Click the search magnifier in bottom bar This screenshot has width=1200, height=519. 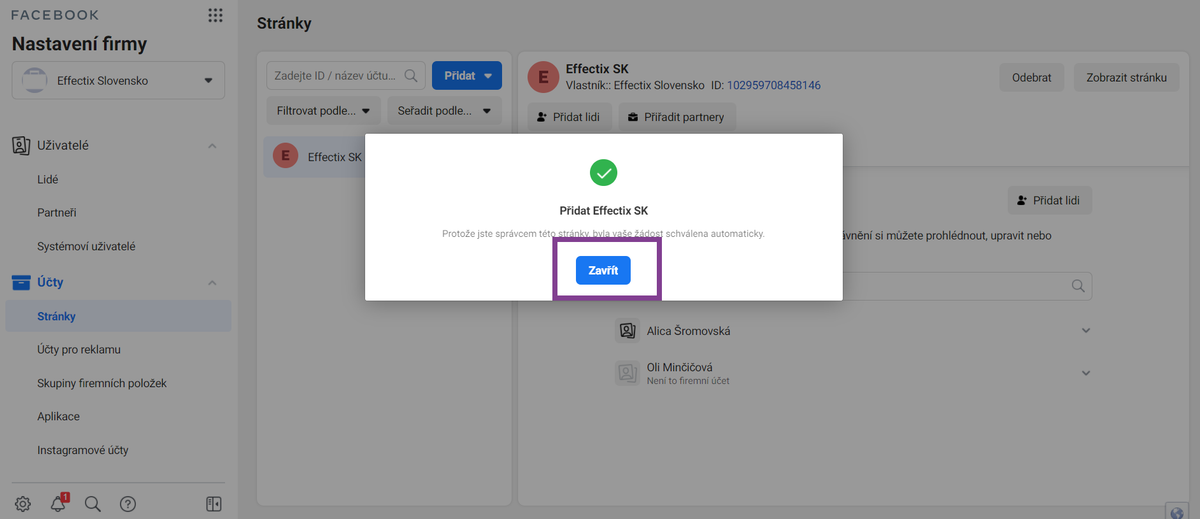[93, 504]
